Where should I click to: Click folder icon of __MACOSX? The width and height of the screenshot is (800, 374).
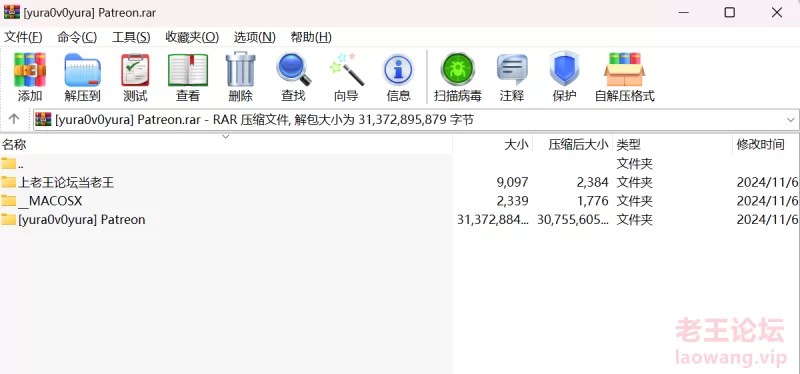click(8, 201)
